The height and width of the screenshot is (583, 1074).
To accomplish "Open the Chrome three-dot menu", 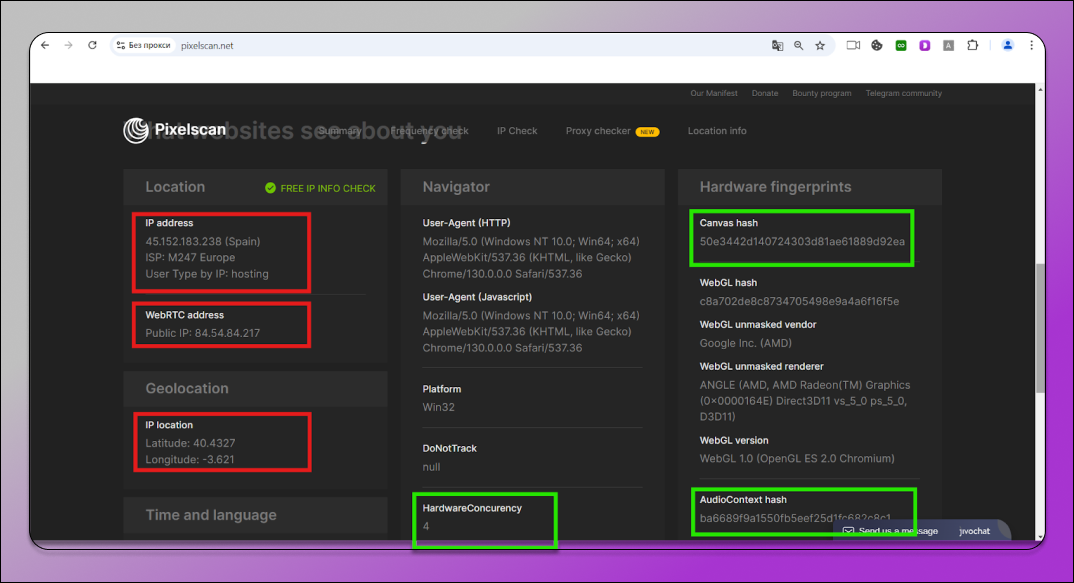I will click(1030, 45).
